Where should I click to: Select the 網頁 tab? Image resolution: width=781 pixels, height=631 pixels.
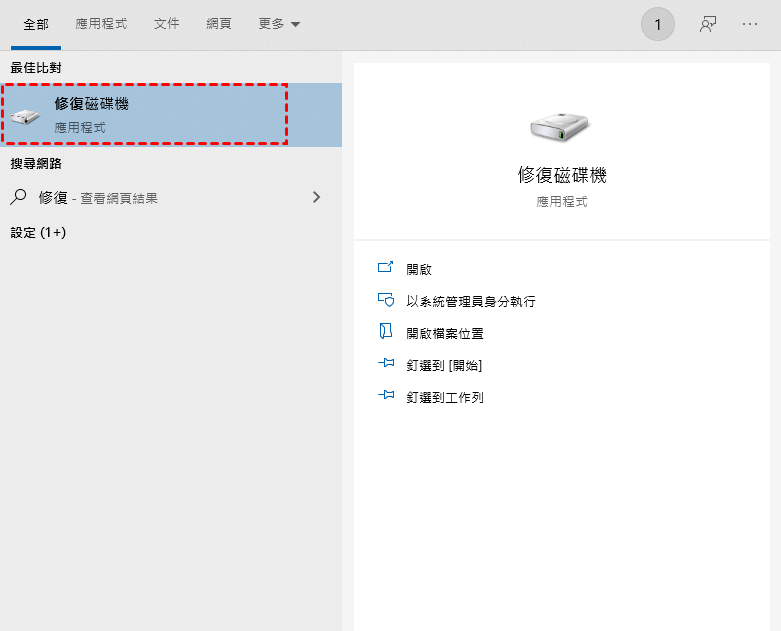[219, 23]
